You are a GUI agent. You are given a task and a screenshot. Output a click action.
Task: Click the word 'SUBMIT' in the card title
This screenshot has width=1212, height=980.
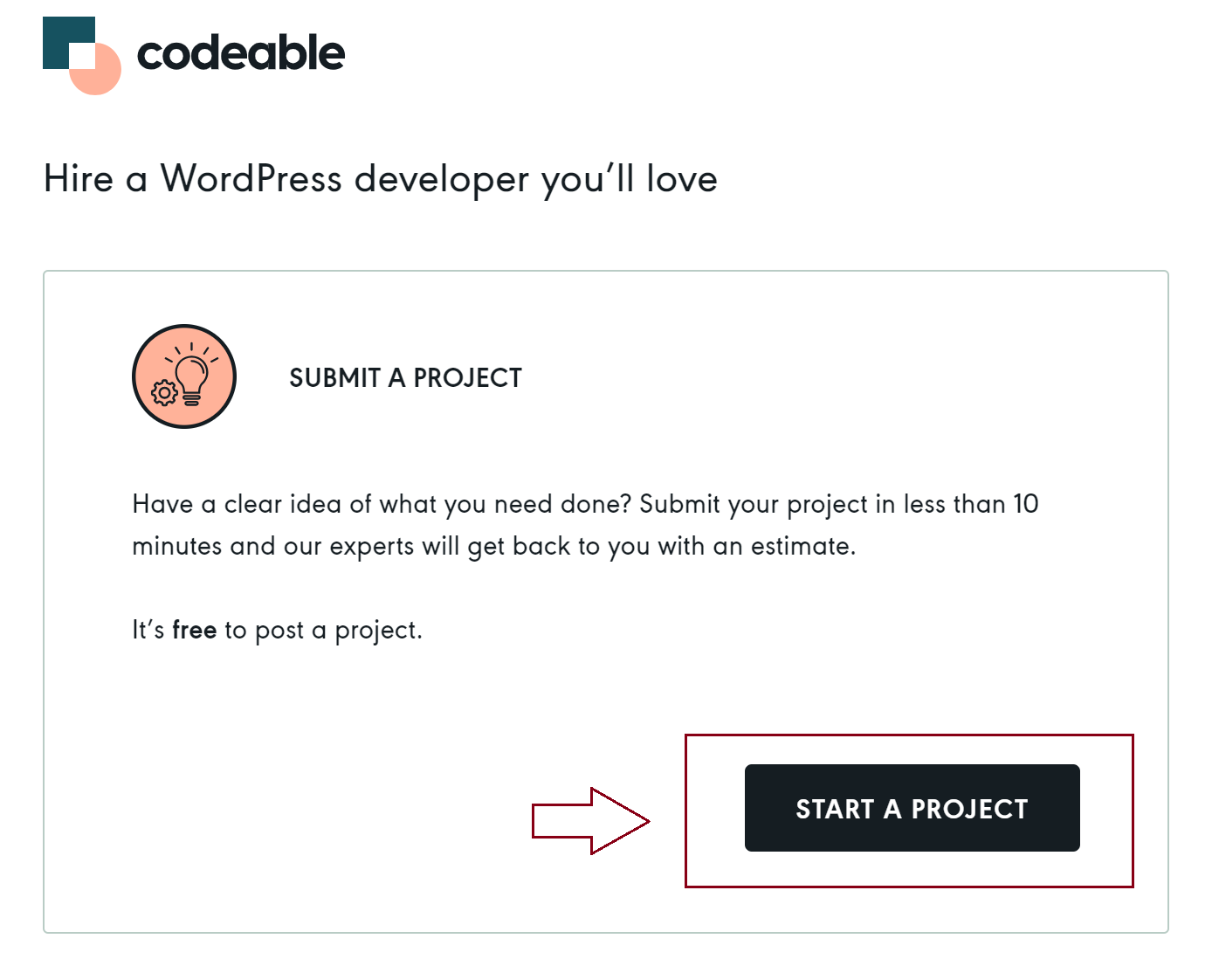click(x=334, y=378)
